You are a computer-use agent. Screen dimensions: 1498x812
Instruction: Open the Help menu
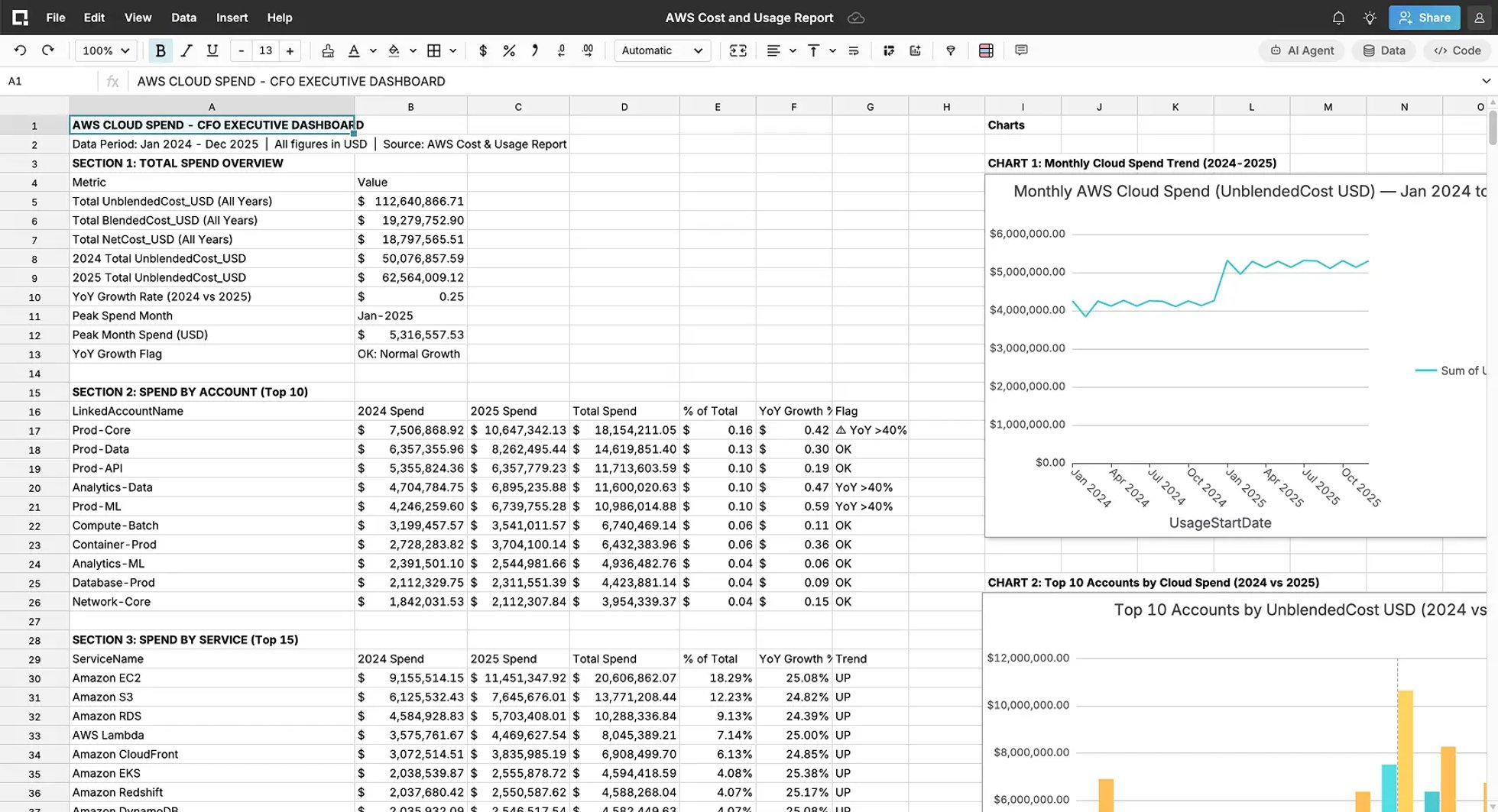tap(280, 18)
